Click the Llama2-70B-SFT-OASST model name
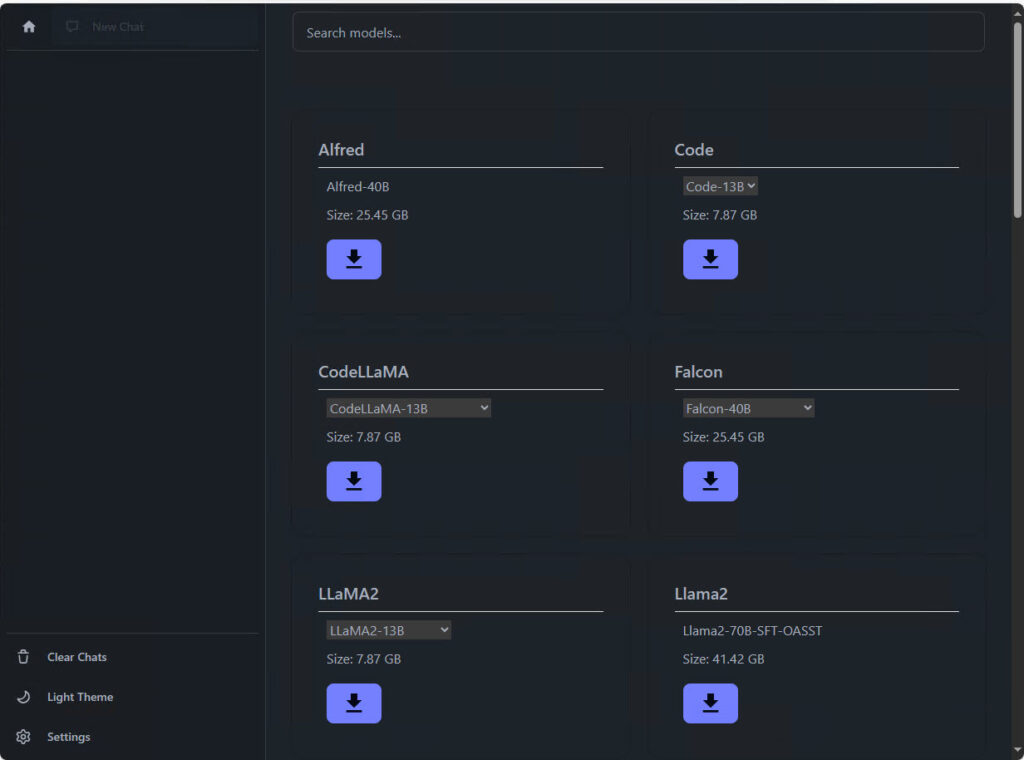Screen dimensions: 1024x760 pyautogui.click(x=752, y=631)
